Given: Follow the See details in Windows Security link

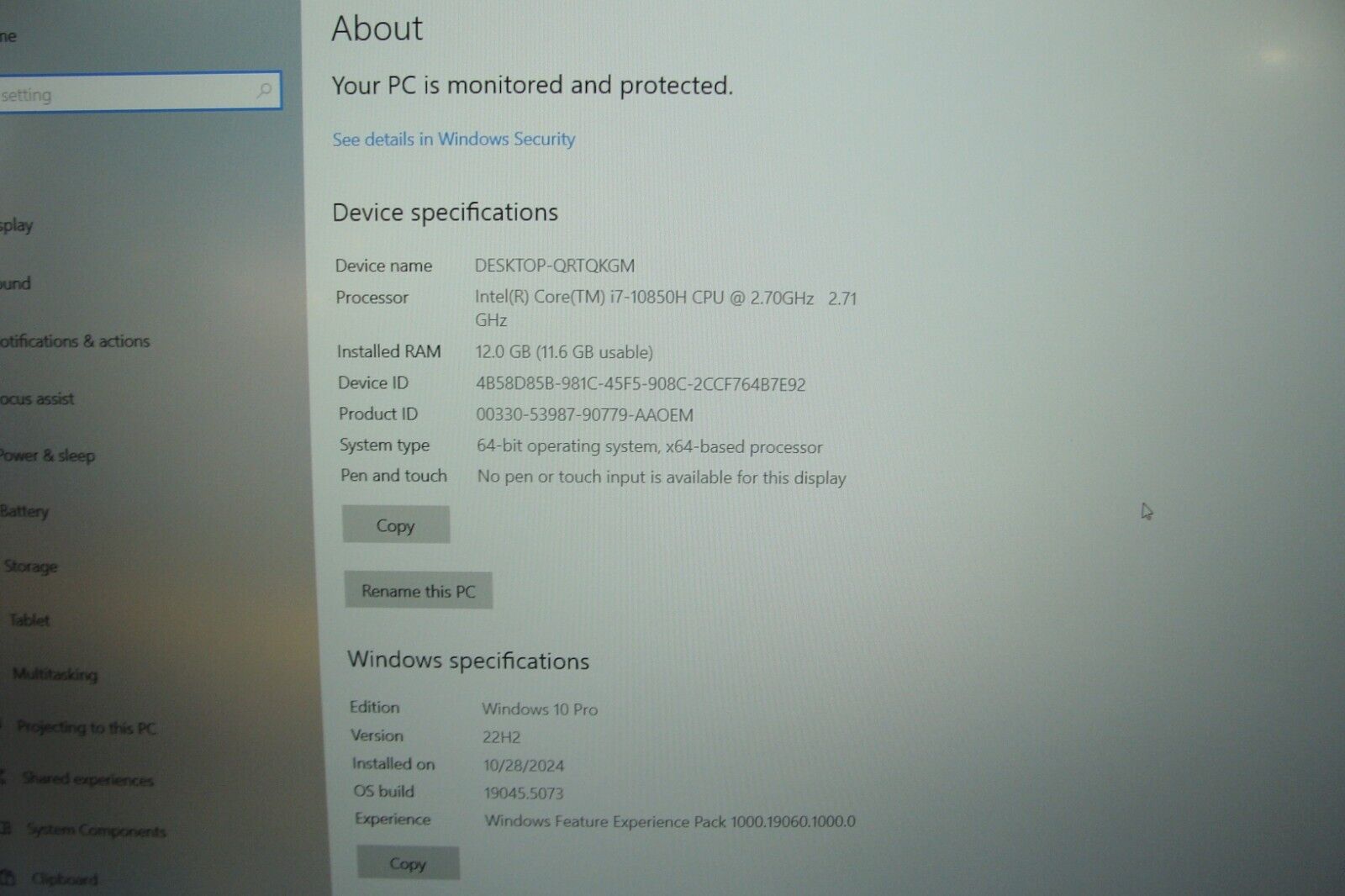Looking at the screenshot, I should pos(453,139).
